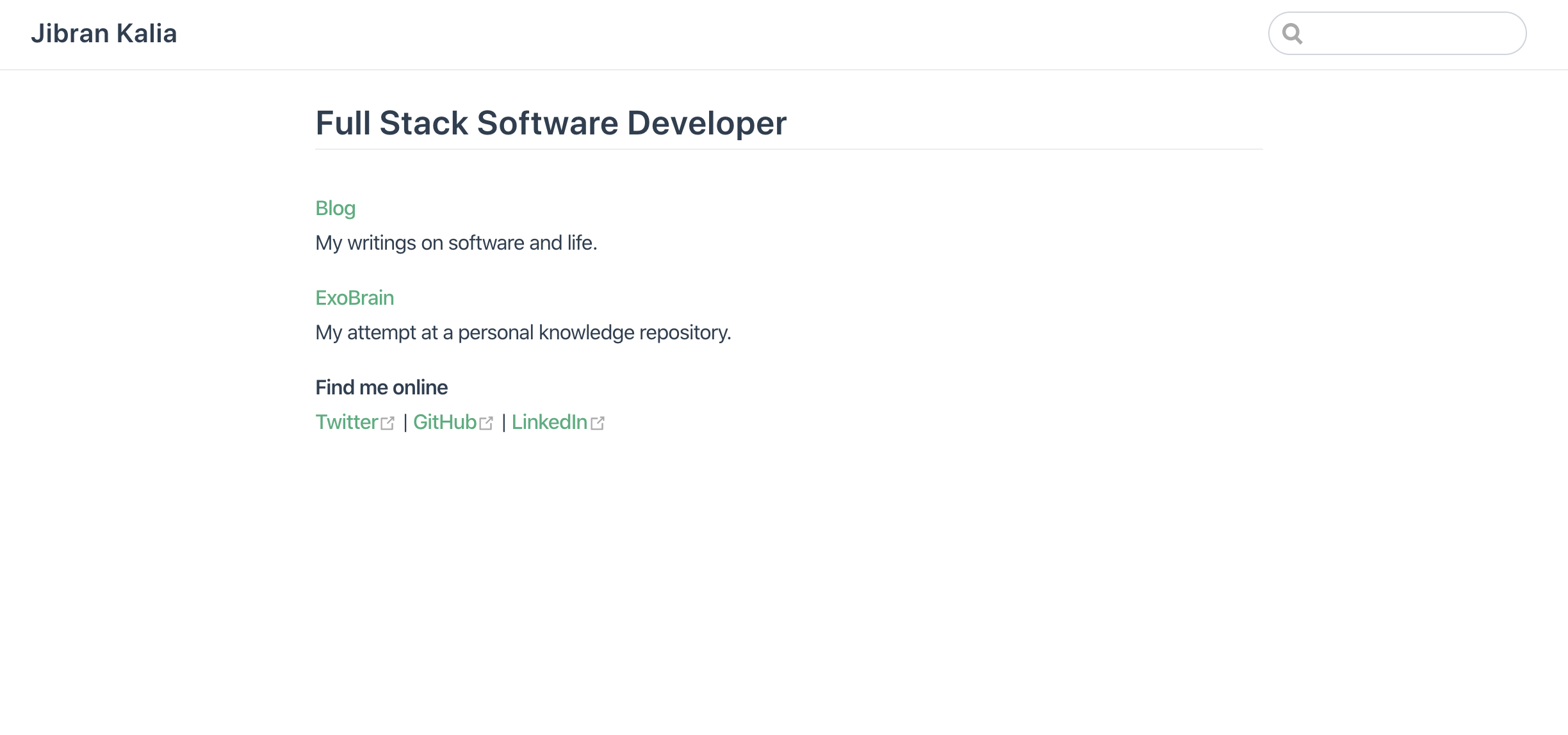Click the Full Stack Software Developer heading
This screenshot has width=1568, height=735.
(551, 122)
